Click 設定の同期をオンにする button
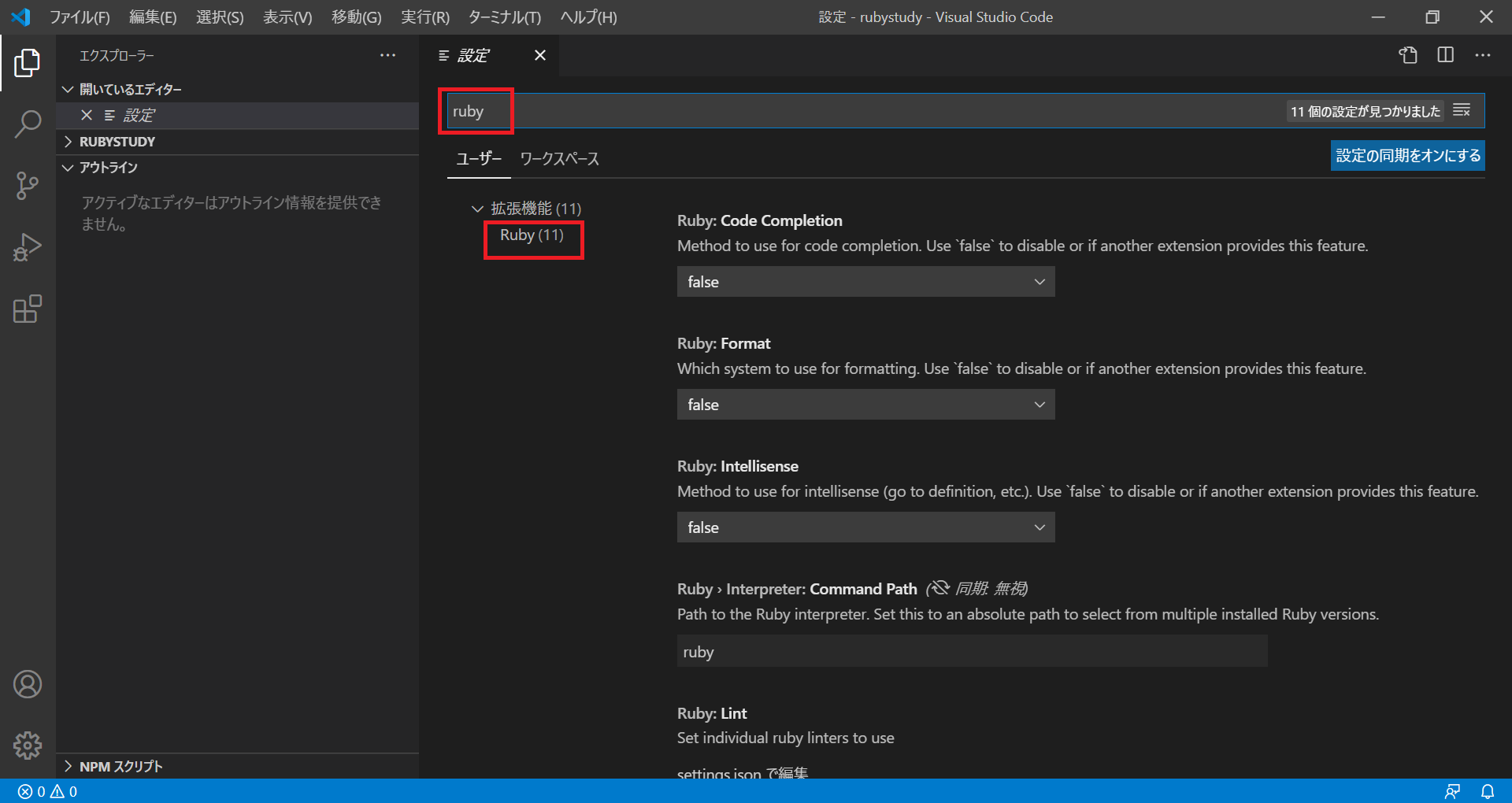Image resolution: width=1512 pixels, height=803 pixels. coord(1407,156)
